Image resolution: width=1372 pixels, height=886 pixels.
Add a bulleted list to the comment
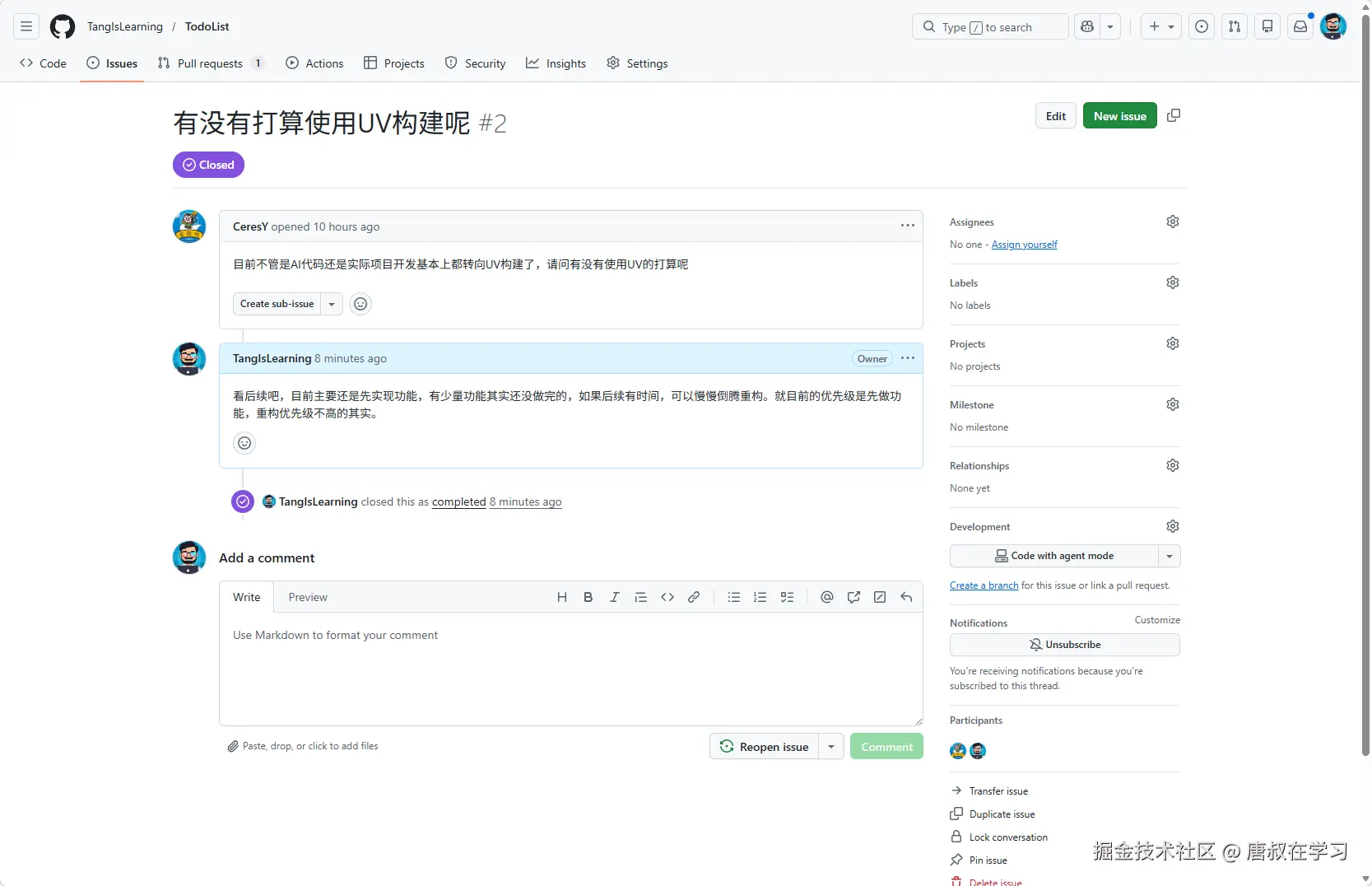(733, 597)
